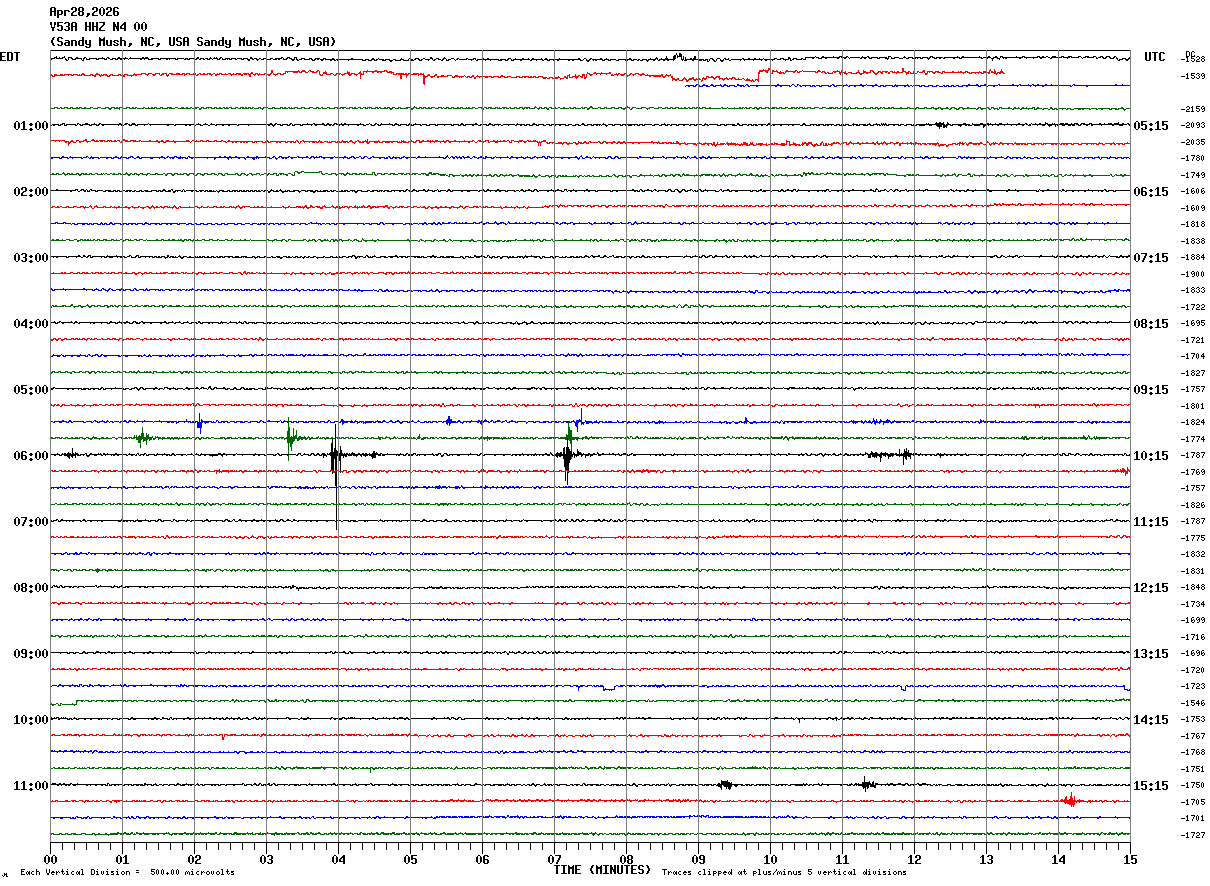
Task: Click the DC offset value "-2093"
Action: pyautogui.click(x=1193, y=126)
